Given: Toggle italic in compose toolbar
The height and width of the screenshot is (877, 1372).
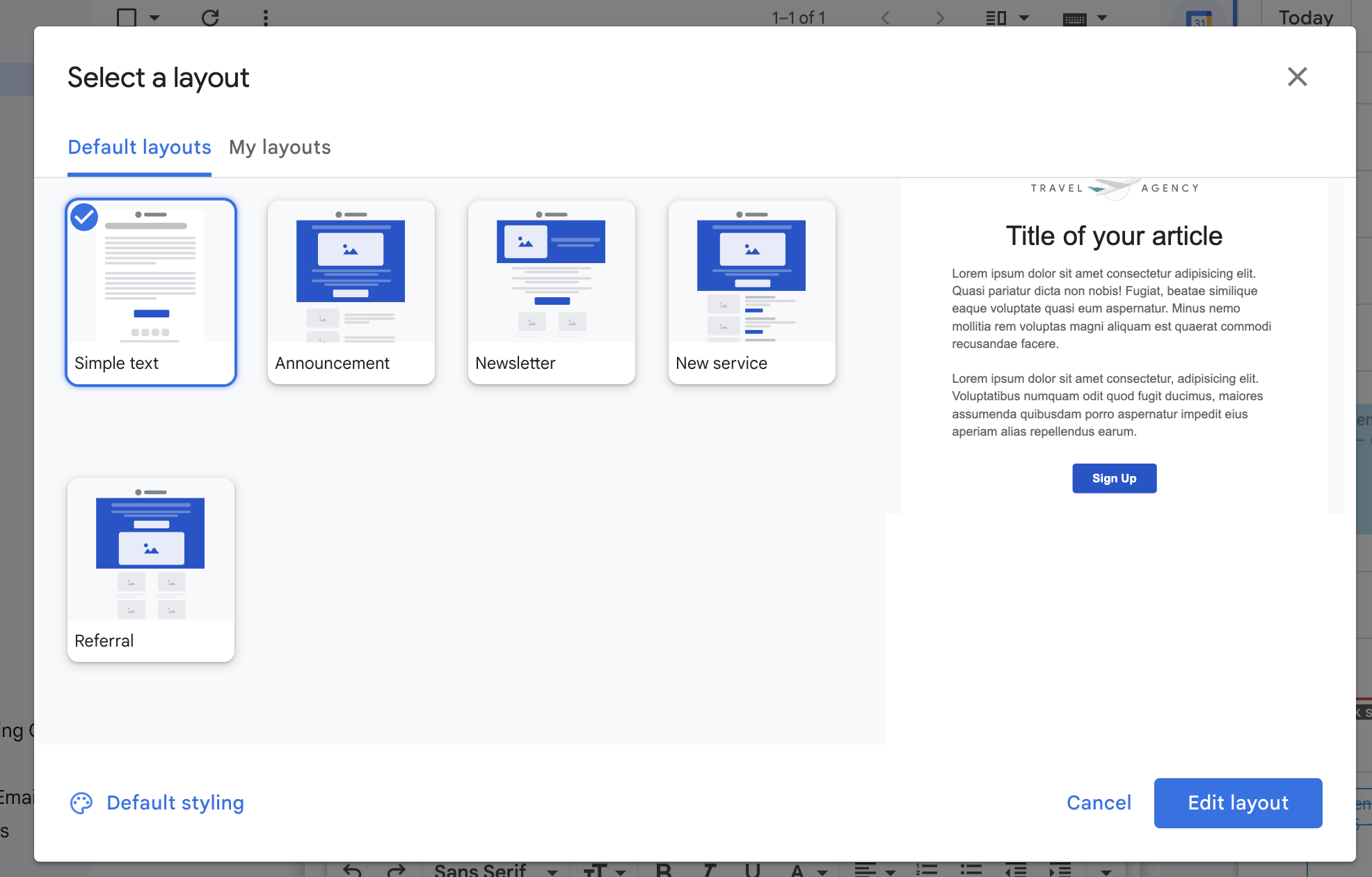Looking at the screenshot, I should click(709, 870).
